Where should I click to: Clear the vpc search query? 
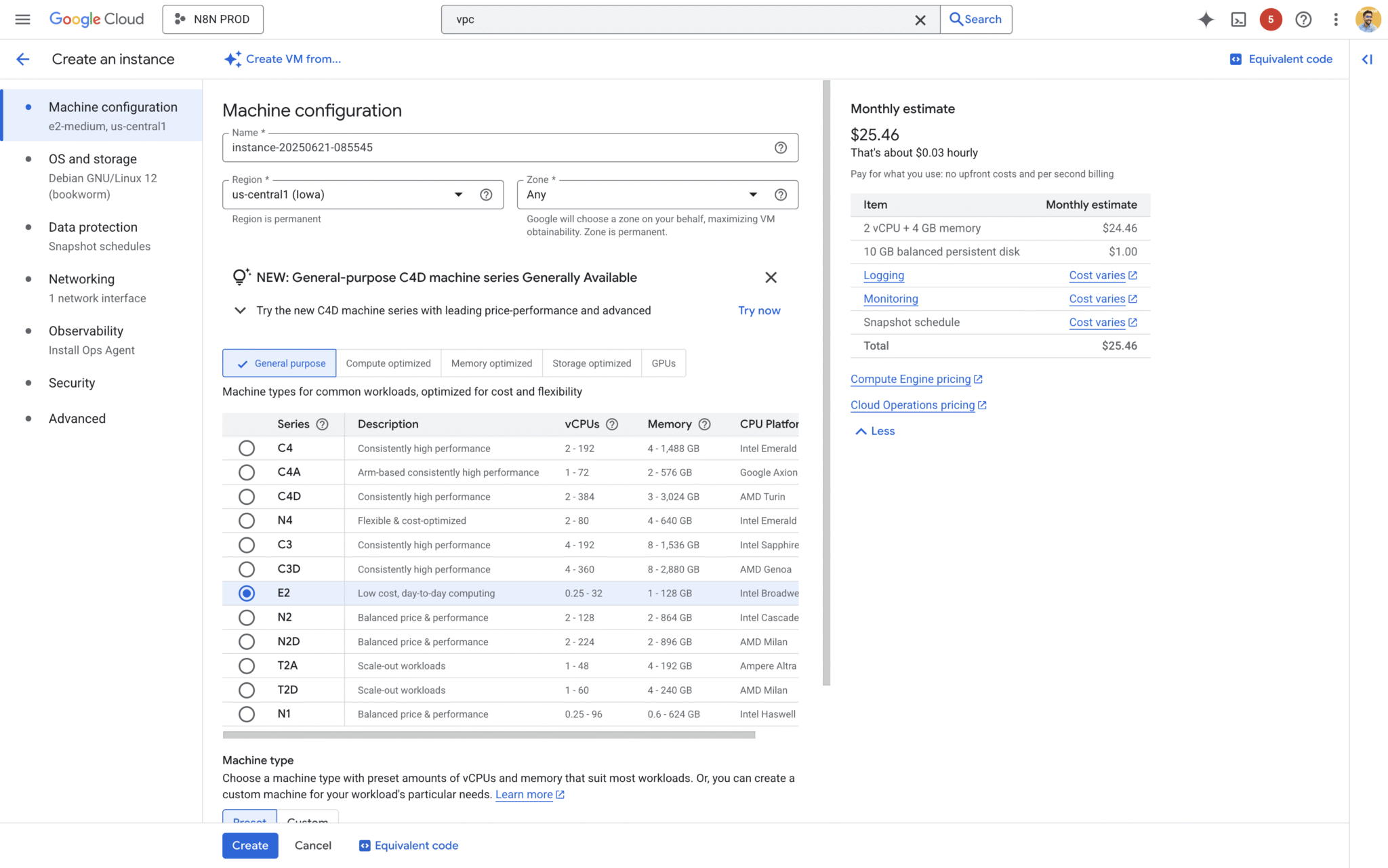pyautogui.click(x=920, y=20)
